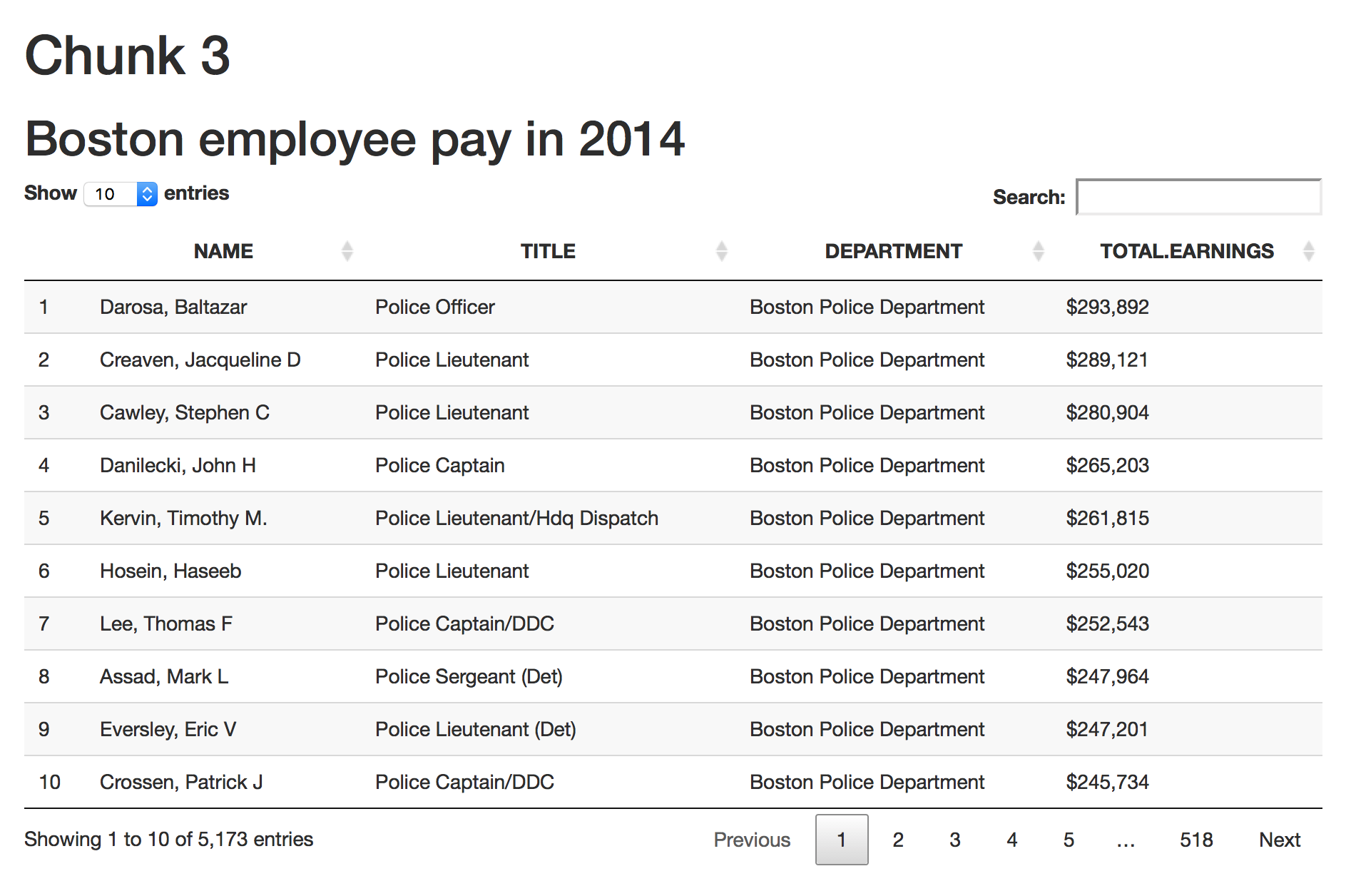This screenshot has width=1351, height=896.
Task: Sort table by TOTAL.EARNINGS header text
Action: click(x=1186, y=251)
